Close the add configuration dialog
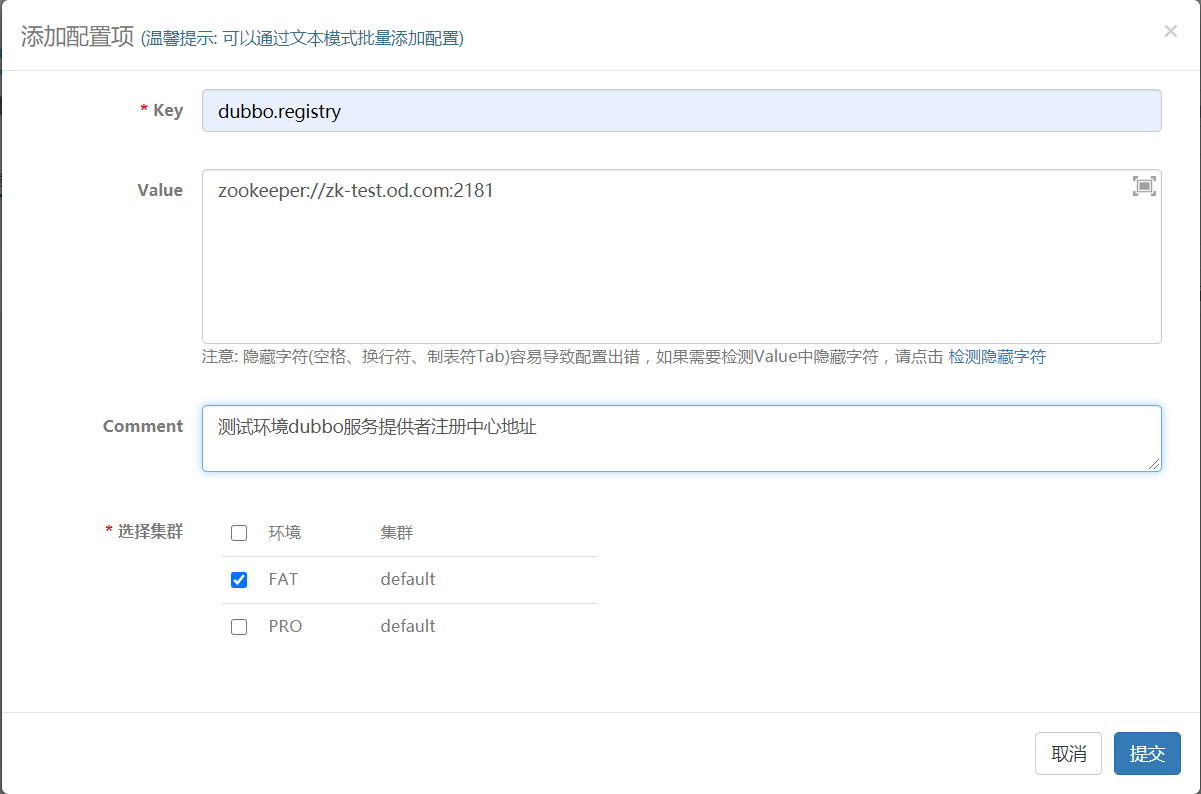This screenshot has height=794, width=1201. [x=1170, y=31]
